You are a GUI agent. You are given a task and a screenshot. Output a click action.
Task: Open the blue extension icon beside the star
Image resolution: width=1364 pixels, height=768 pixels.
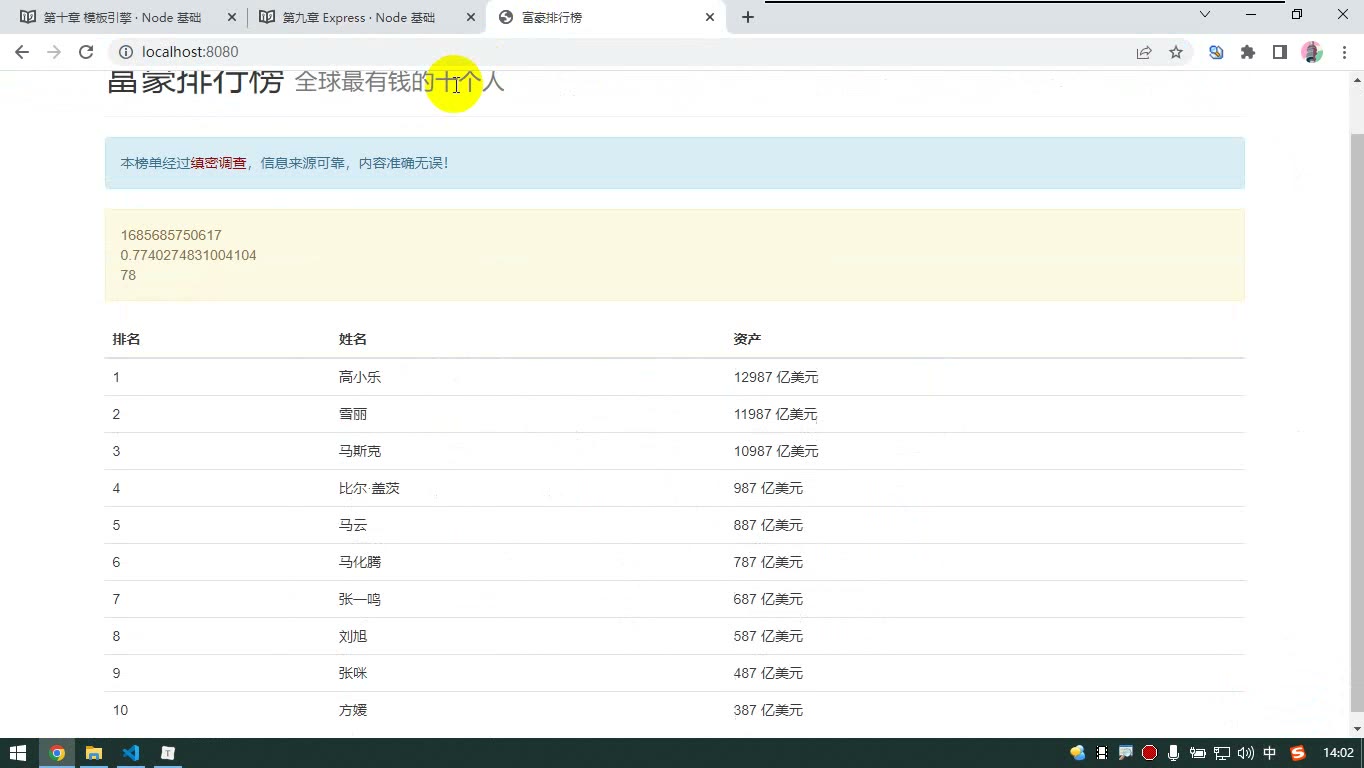[x=1216, y=52]
